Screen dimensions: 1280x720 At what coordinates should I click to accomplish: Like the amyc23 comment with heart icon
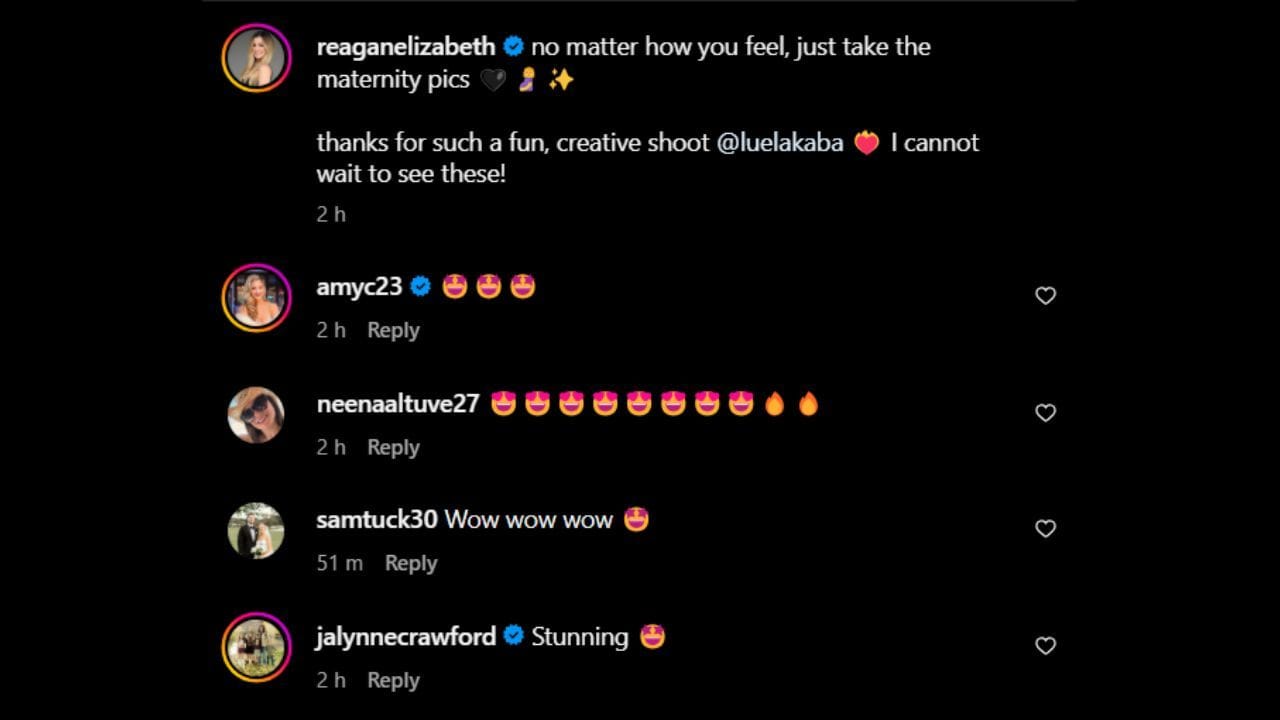click(x=1045, y=296)
